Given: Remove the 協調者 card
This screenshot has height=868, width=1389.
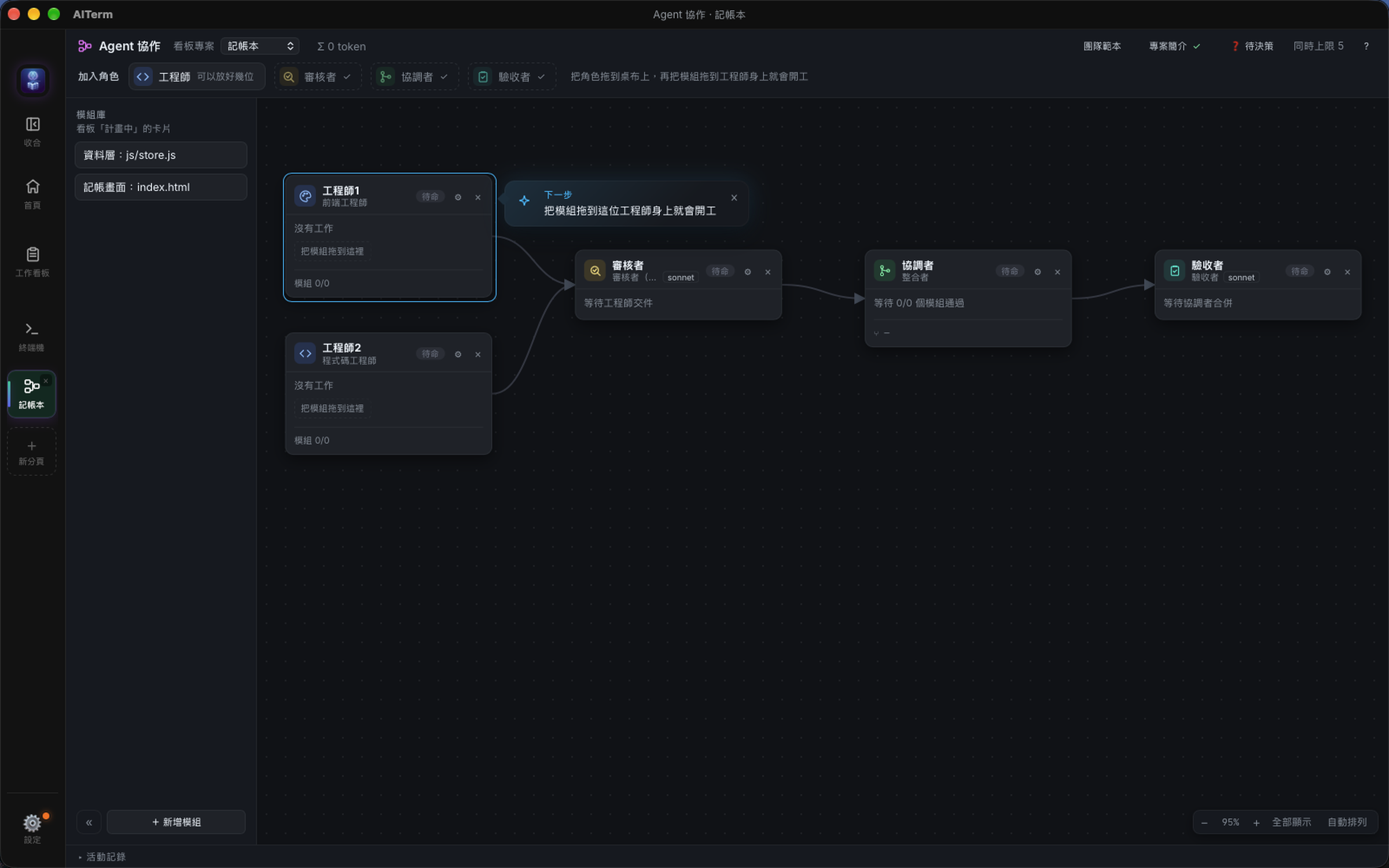Looking at the screenshot, I should pos(1057,272).
